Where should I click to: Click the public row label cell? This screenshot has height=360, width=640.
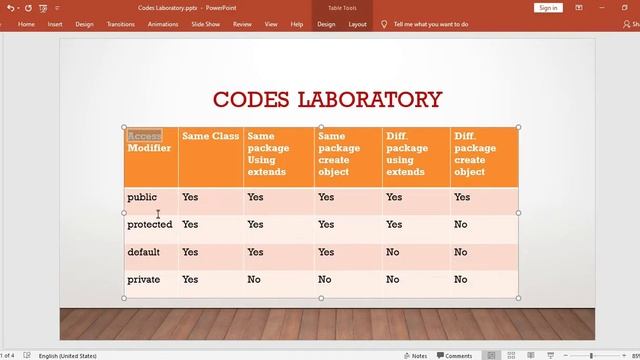coord(151,201)
